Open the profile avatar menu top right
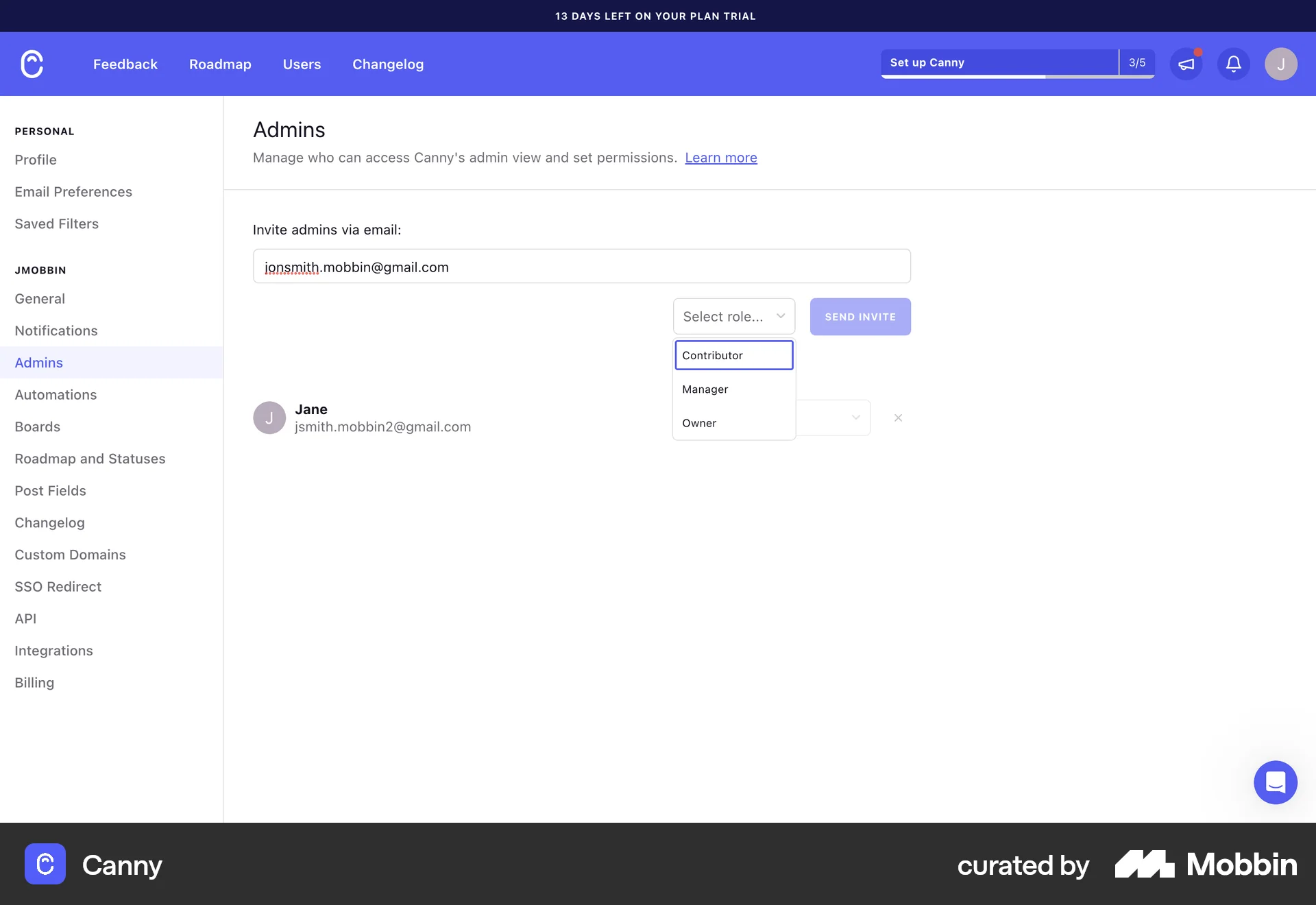Viewport: 1316px width, 905px height. point(1281,64)
